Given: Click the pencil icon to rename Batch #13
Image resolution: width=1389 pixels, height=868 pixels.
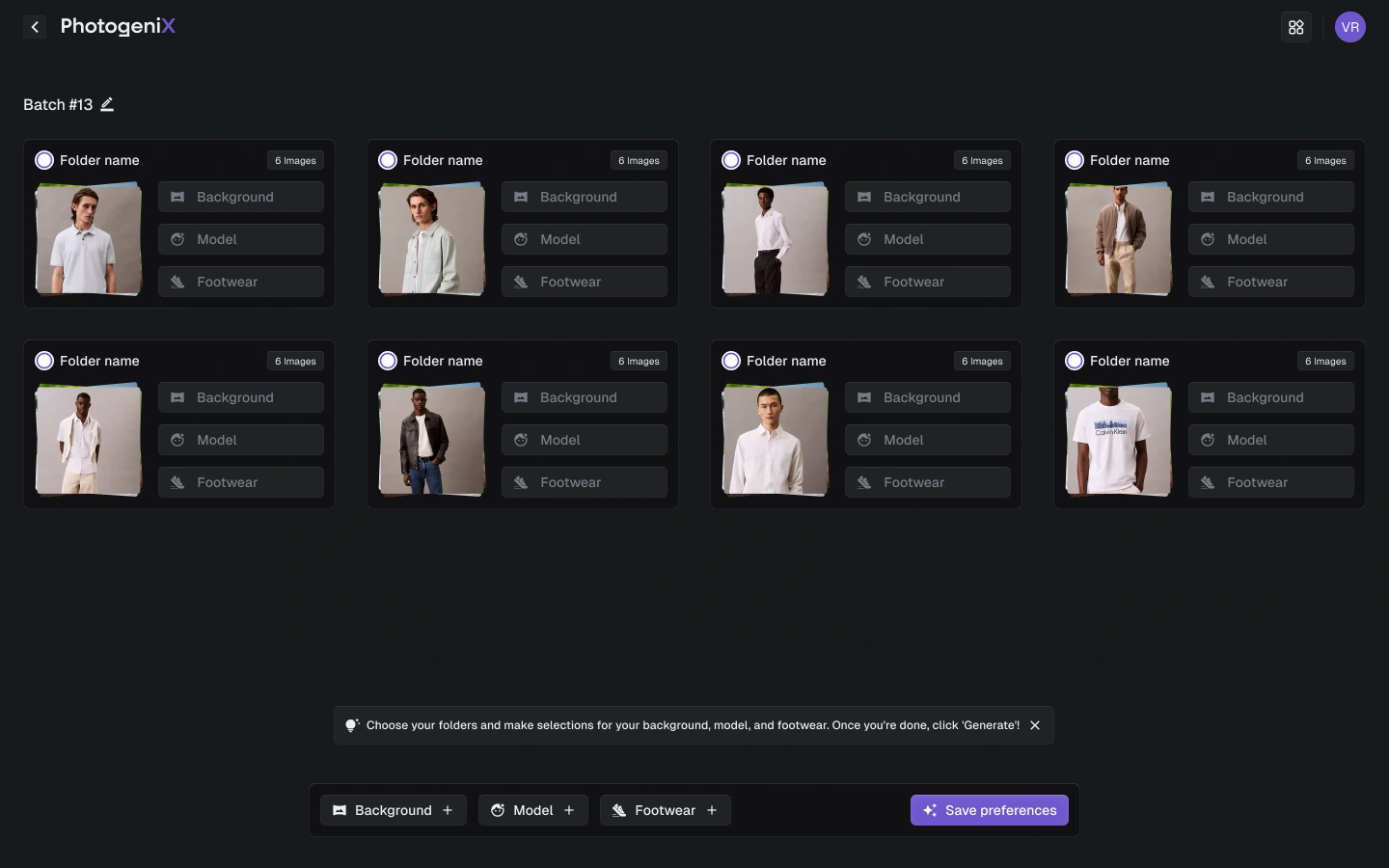Looking at the screenshot, I should click(107, 104).
